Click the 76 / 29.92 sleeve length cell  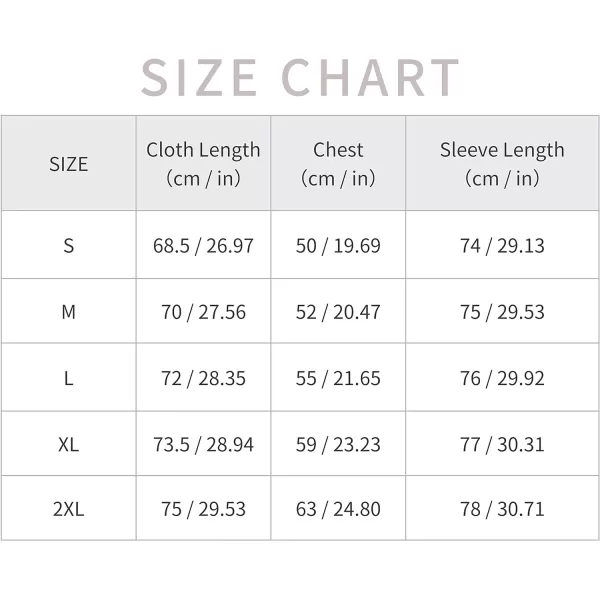502,378
